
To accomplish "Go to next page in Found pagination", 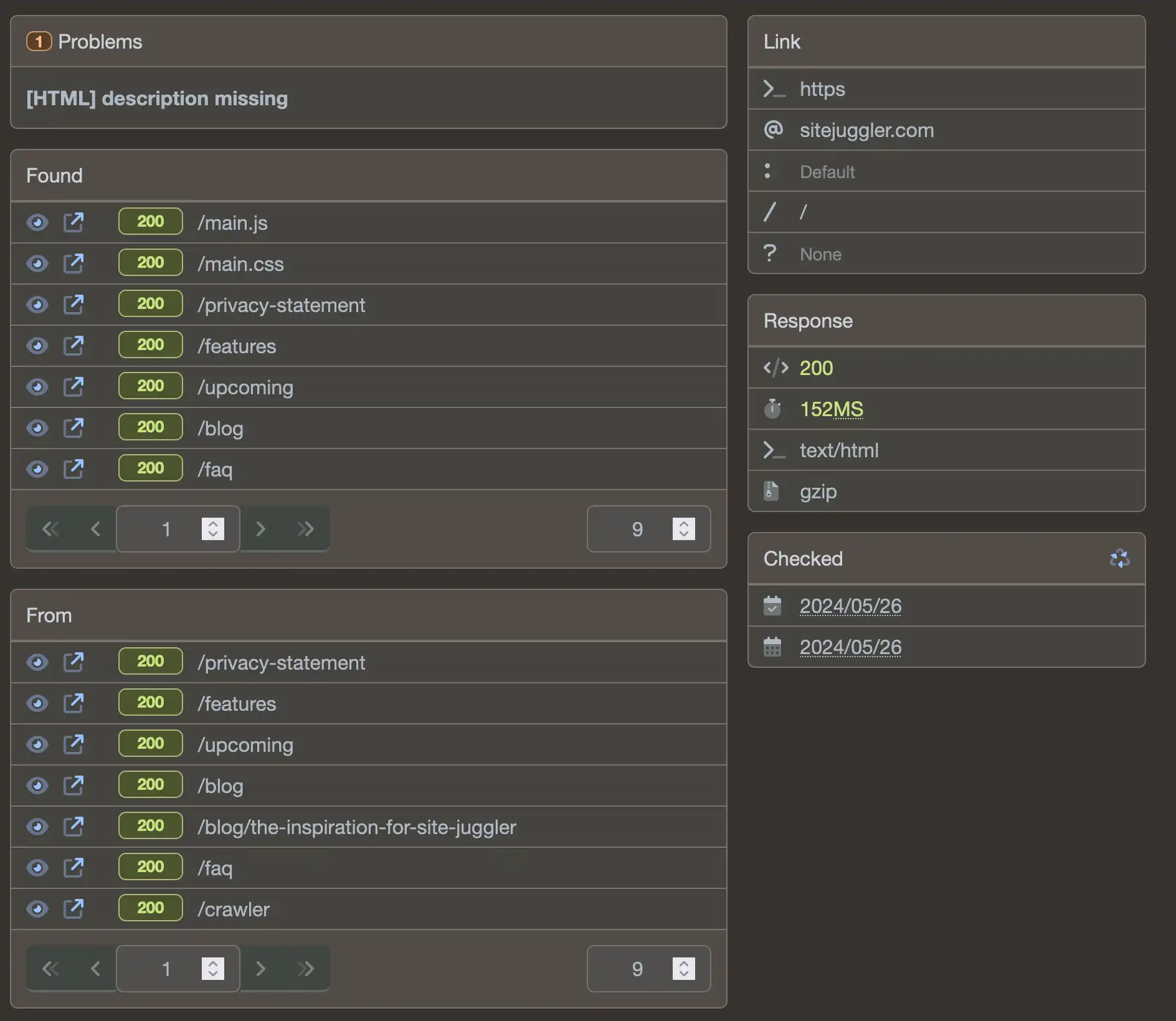I will point(261,529).
